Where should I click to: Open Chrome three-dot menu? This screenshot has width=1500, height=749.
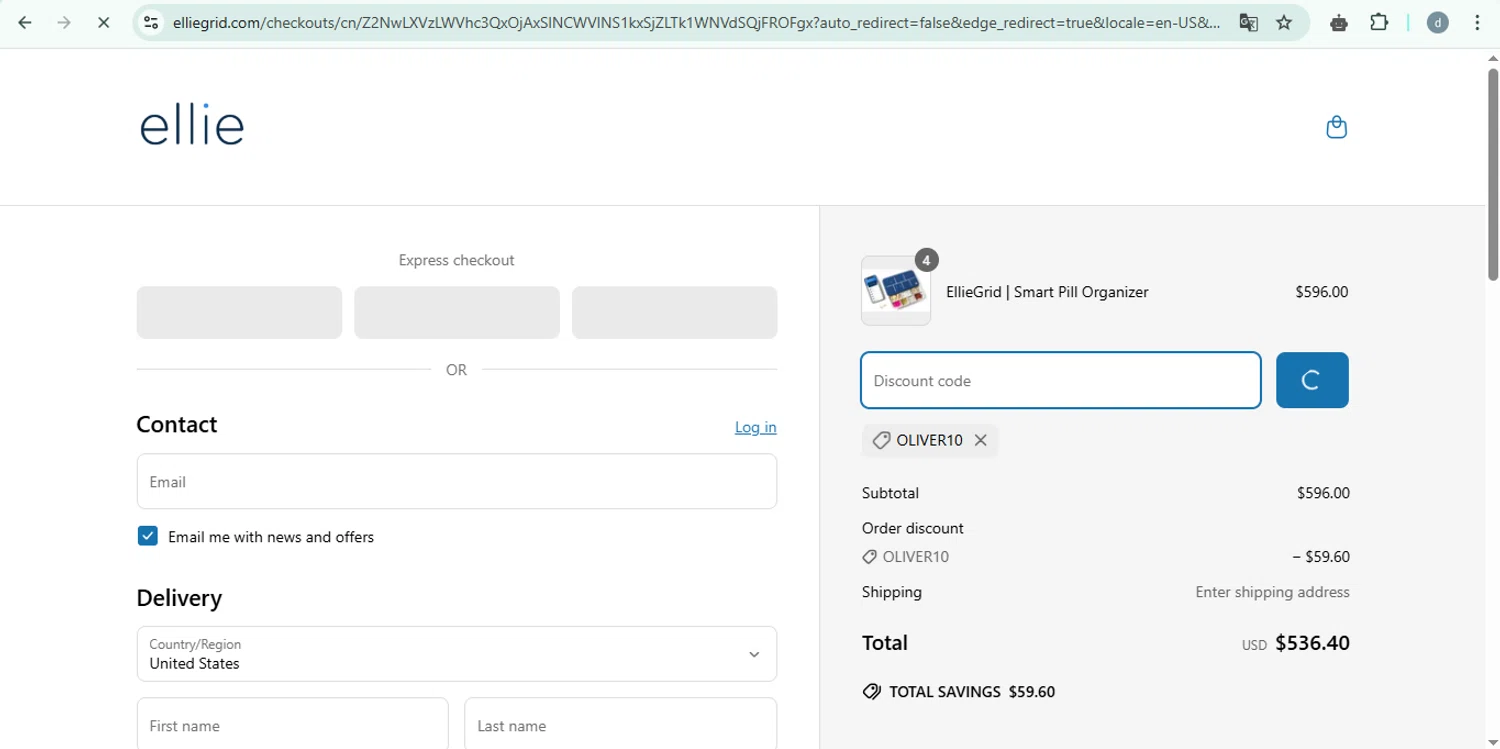point(1477,22)
